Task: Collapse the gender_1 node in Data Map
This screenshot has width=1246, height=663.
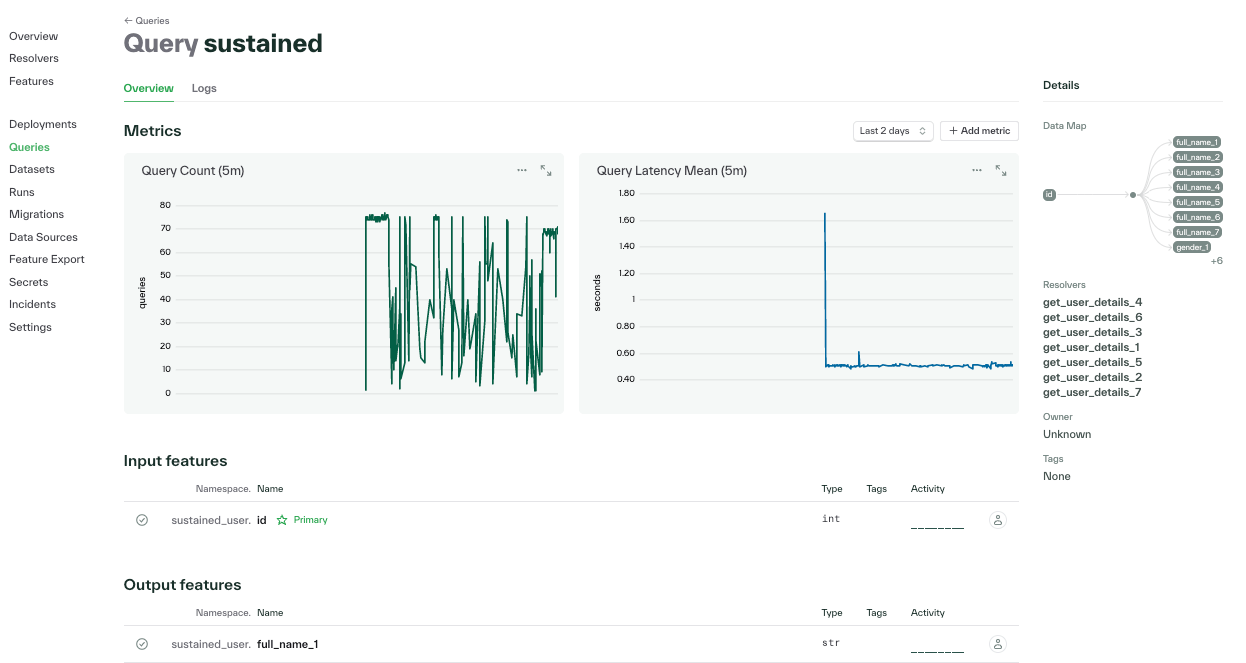Action: tap(1194, 246)
